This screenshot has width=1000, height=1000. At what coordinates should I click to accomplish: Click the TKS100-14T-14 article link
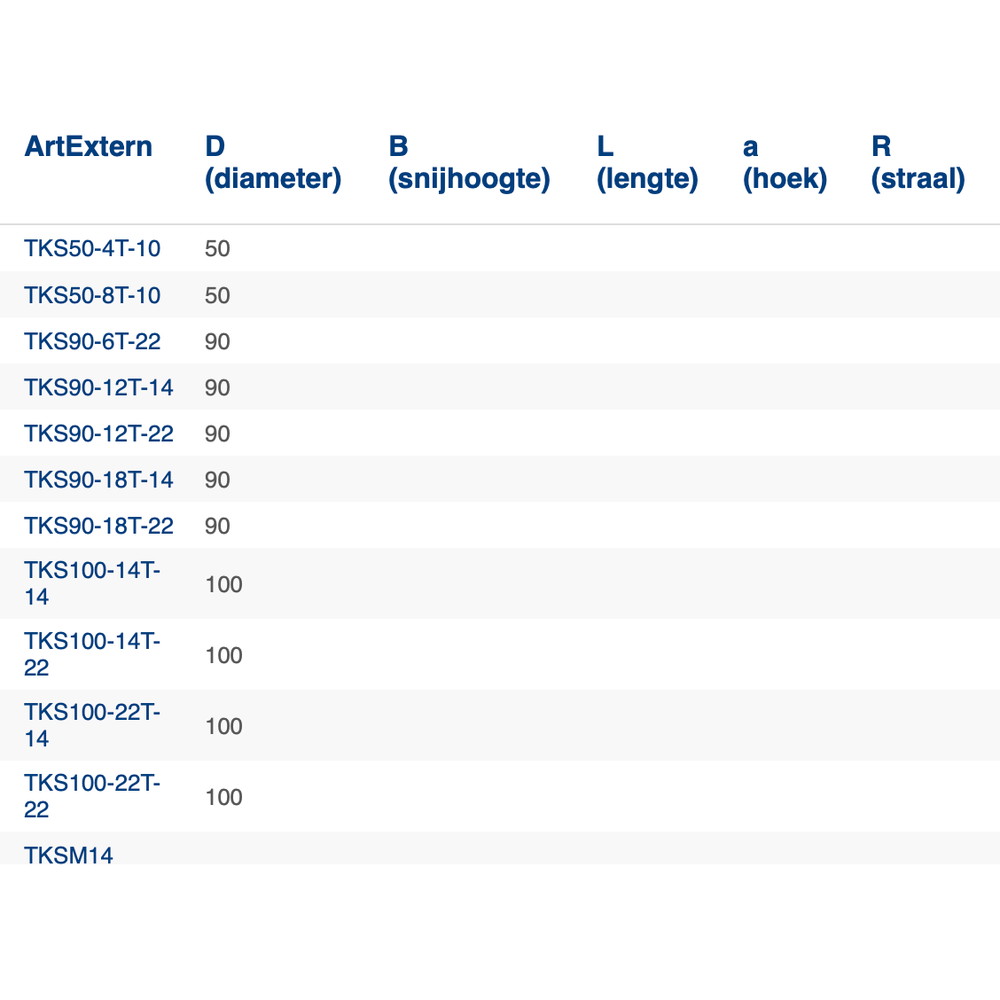[x=92, y=584]
